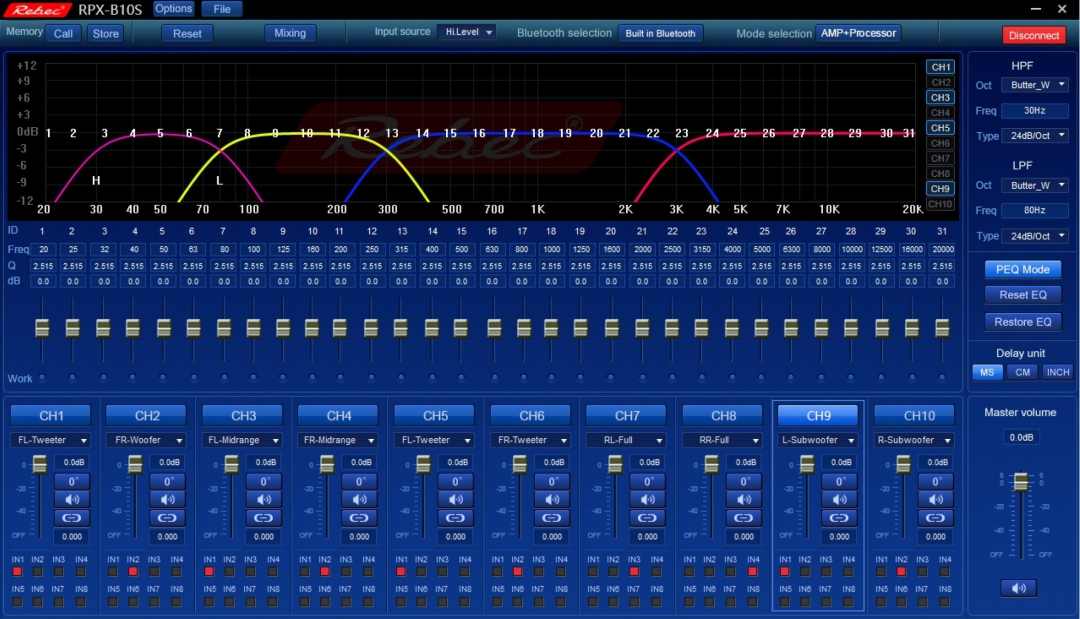Mute the master volume speaker icon
Viewport: 1080px width, 619px height.
(x=1018, y=588)
